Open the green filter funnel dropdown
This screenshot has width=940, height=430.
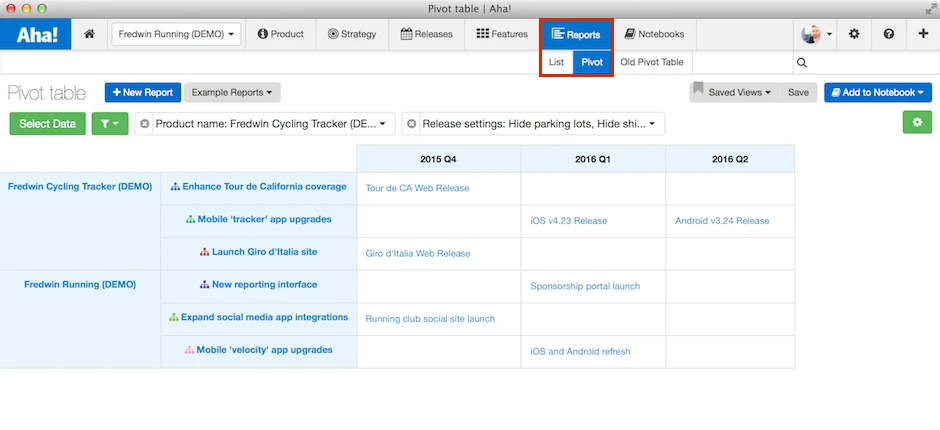pyautogui.click(x=110, y=124)
